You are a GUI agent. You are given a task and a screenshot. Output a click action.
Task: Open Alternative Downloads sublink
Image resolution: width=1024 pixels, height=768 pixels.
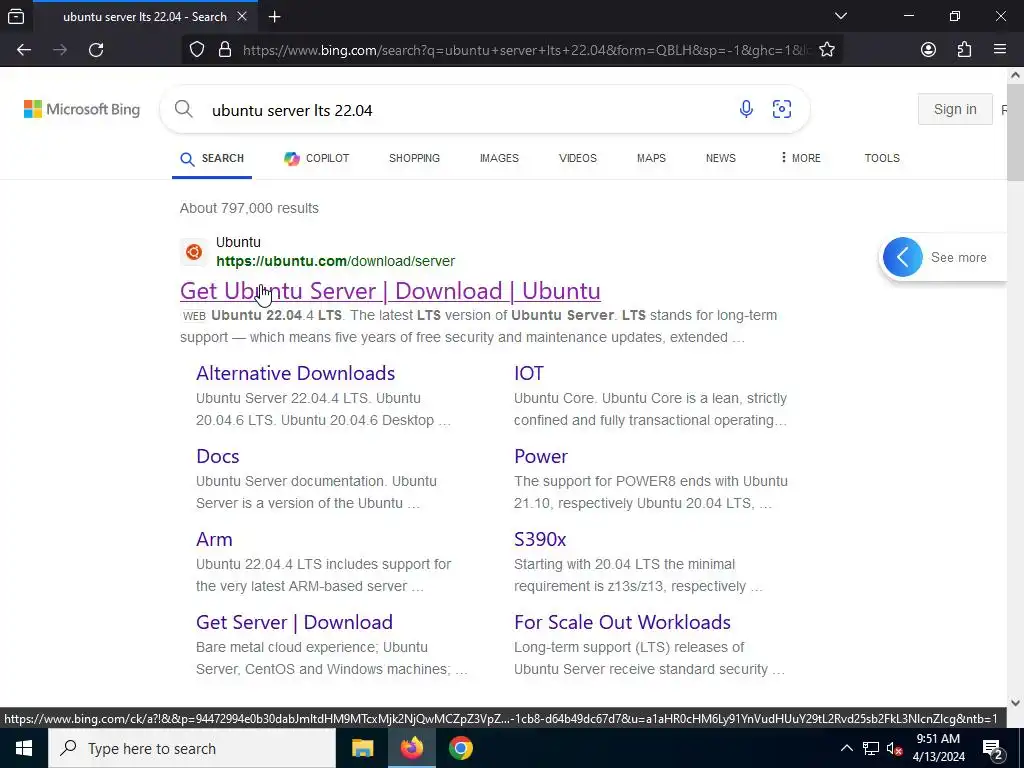295,373
